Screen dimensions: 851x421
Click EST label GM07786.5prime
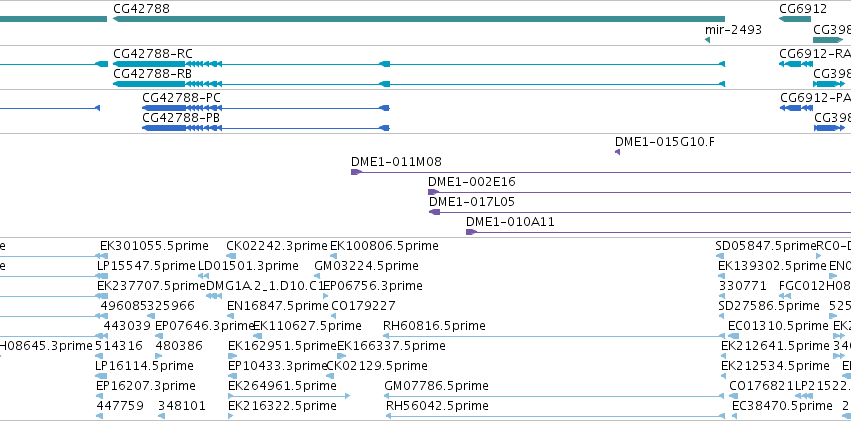pos(436,385)
